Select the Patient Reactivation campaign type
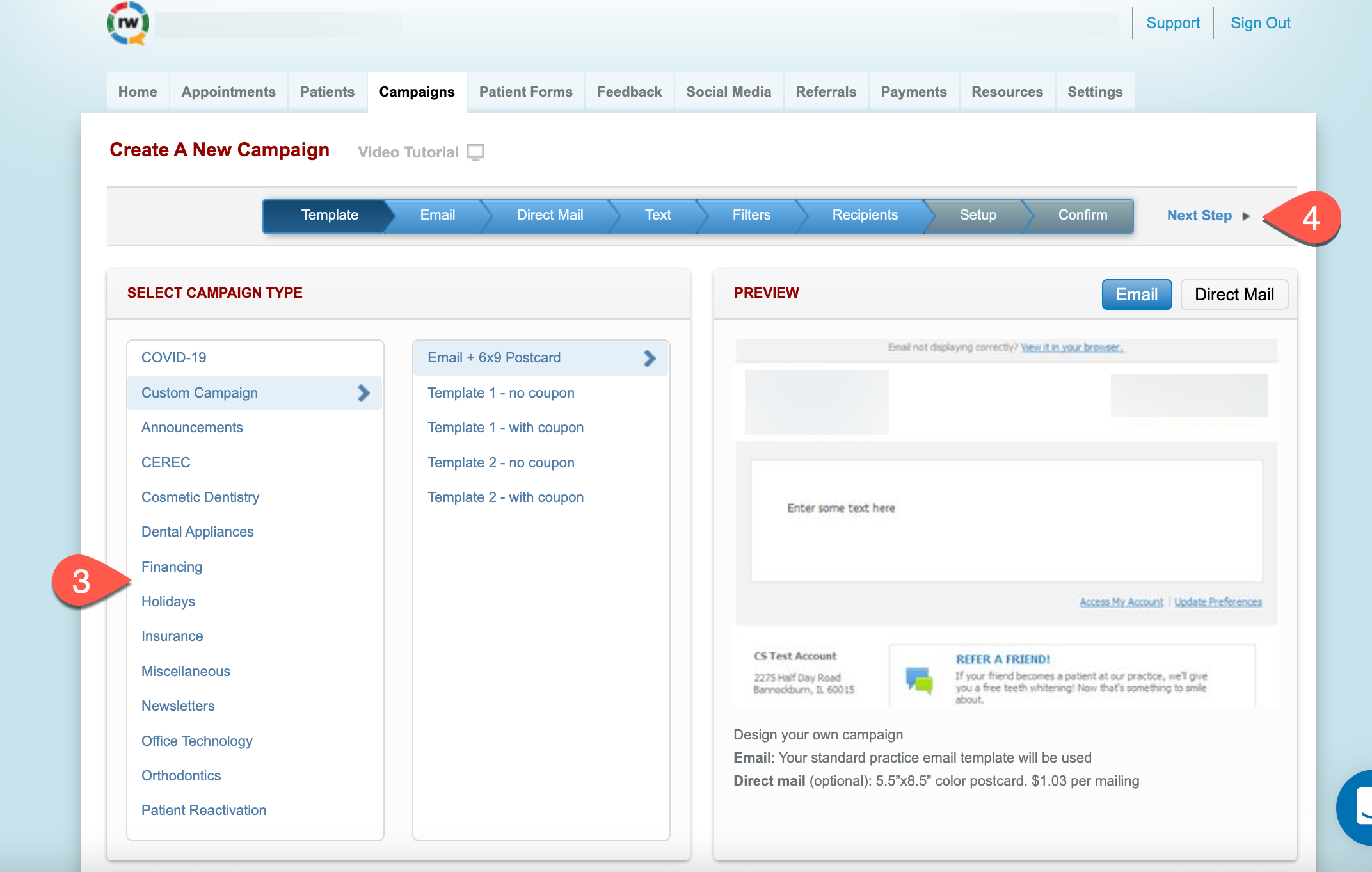The width and height of the screenshot is (1372, 872). 203,811
